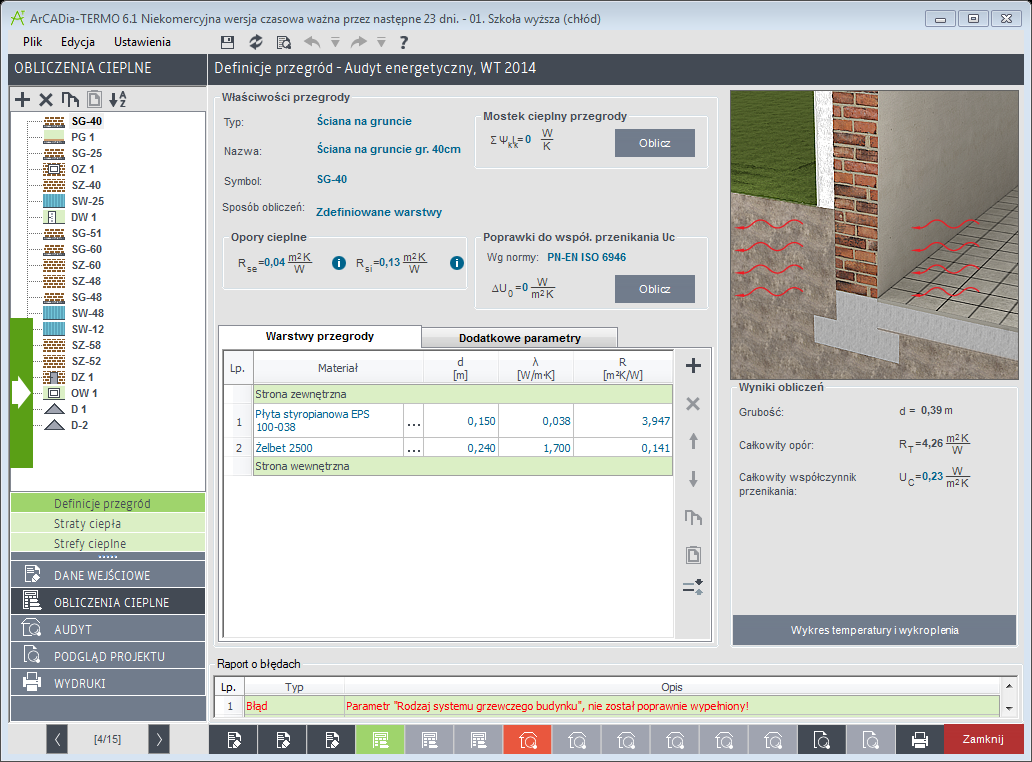
Task: Open AUDYT panel
Action: tap(108, 629)
